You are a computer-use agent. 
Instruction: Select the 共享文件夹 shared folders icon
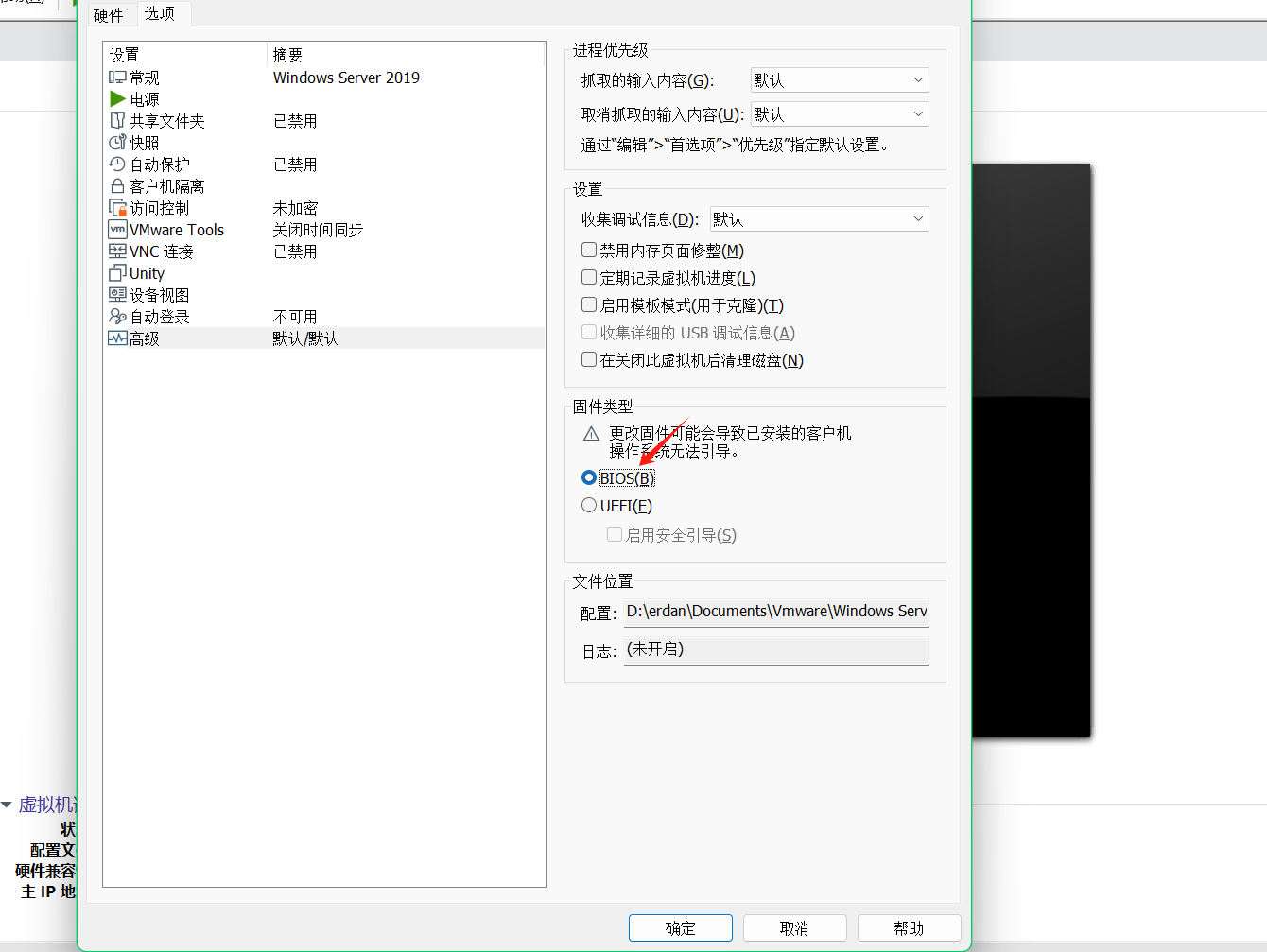coord(117,121)
